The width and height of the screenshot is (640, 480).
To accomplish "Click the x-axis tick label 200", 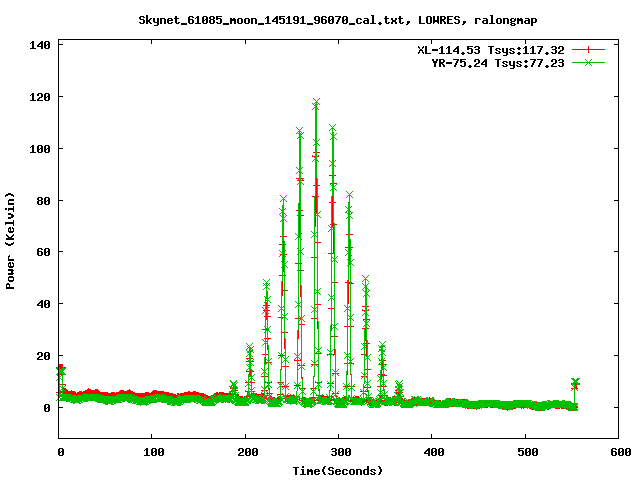I will (x=245, y=453).
